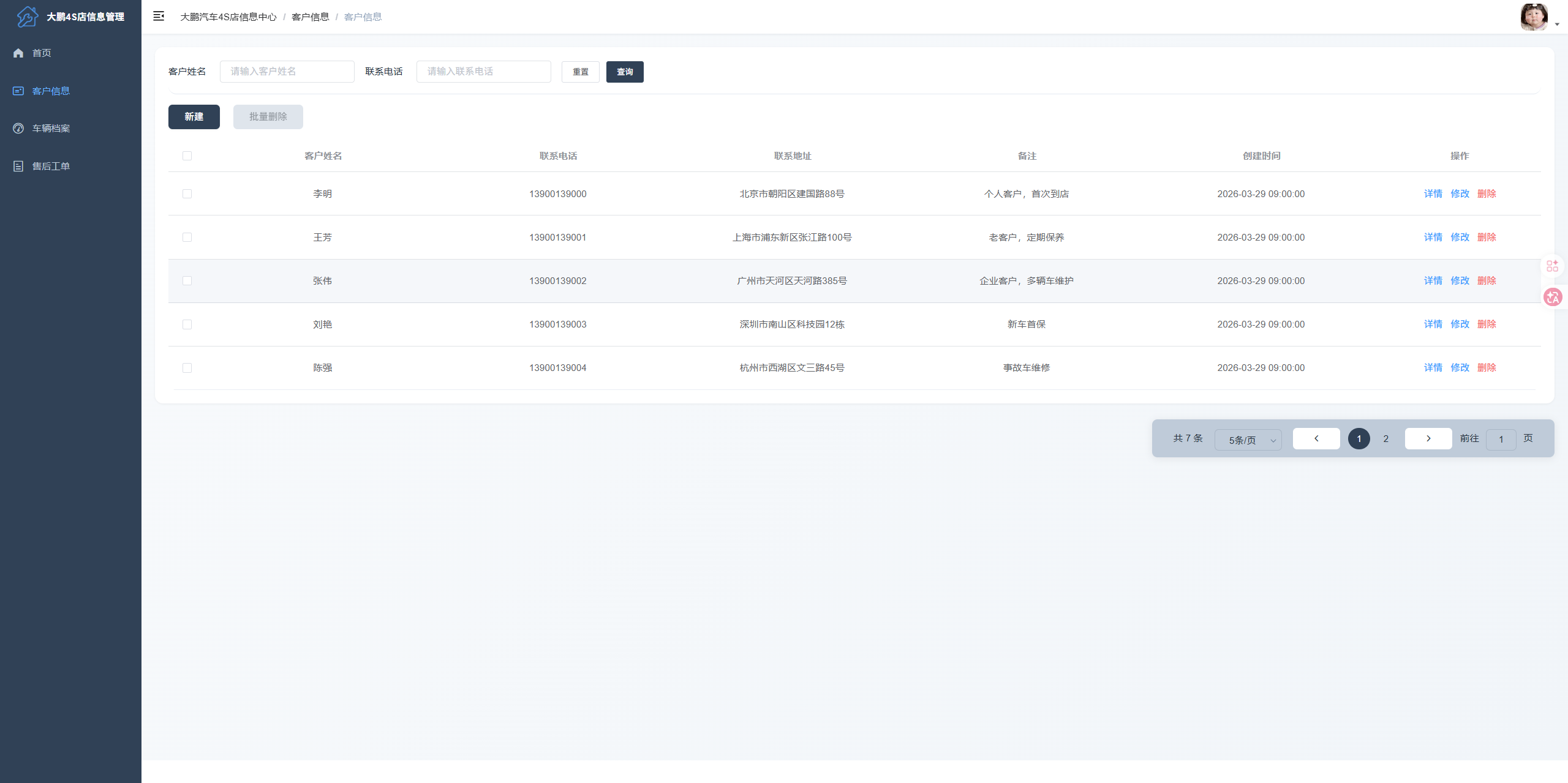The width and height of the screenshot is (1568, 783).
Task: Click the 客户姓名 column header
Action: click(323, 156)
